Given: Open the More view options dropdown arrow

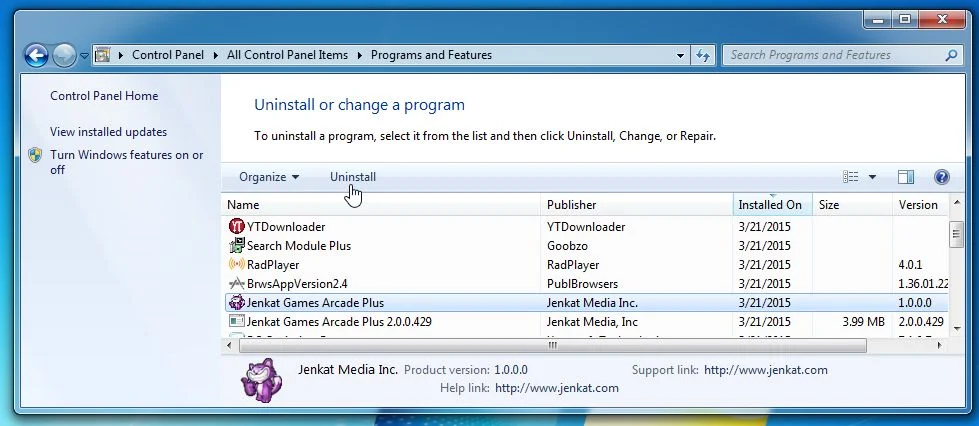Looking at the screenshot, I should [x=872, y=177].
